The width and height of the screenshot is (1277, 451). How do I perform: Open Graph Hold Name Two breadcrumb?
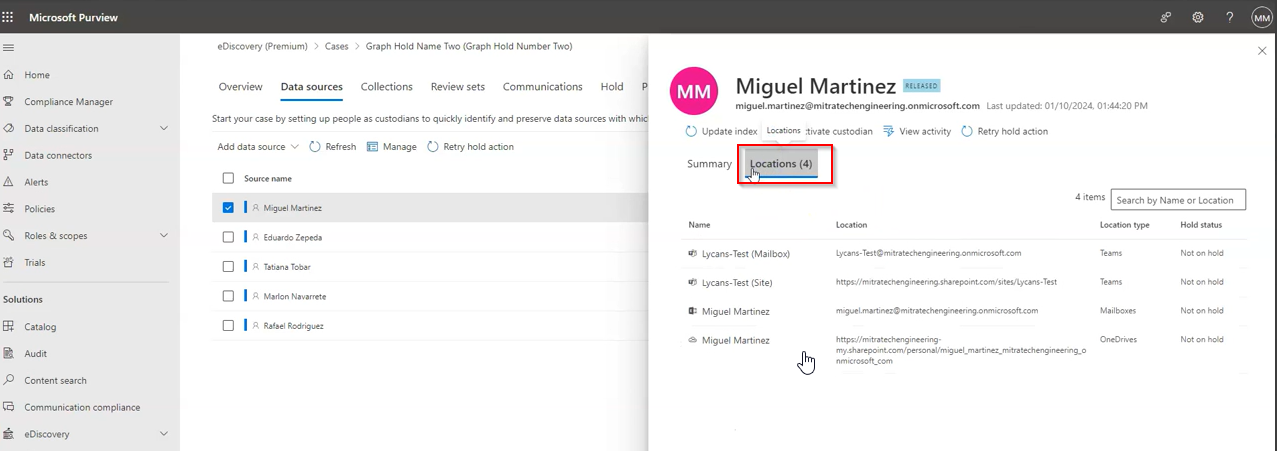(x=469, y=46)
